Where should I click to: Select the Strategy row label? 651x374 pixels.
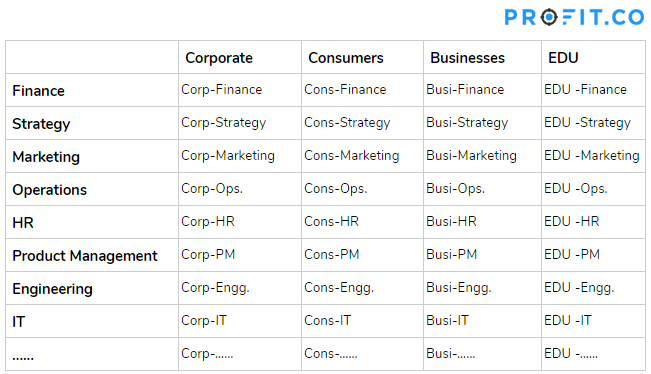(x=41, y=124)
